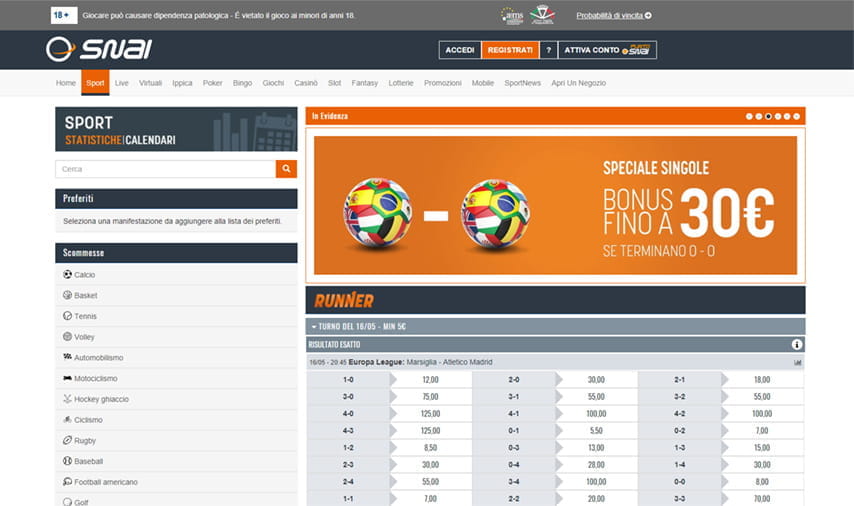
Task: Open the Home menu item
Action: tap(66, 83)
